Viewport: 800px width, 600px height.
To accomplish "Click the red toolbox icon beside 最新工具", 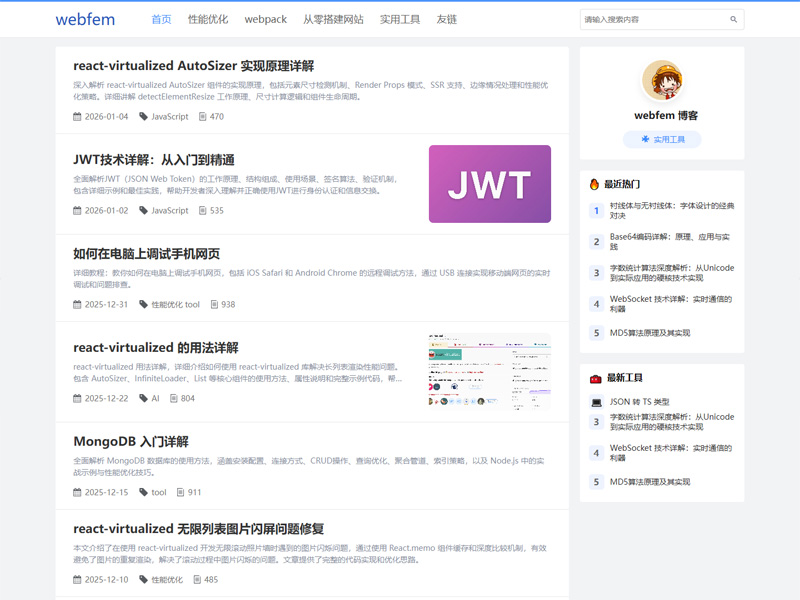I will pos(597,378).
